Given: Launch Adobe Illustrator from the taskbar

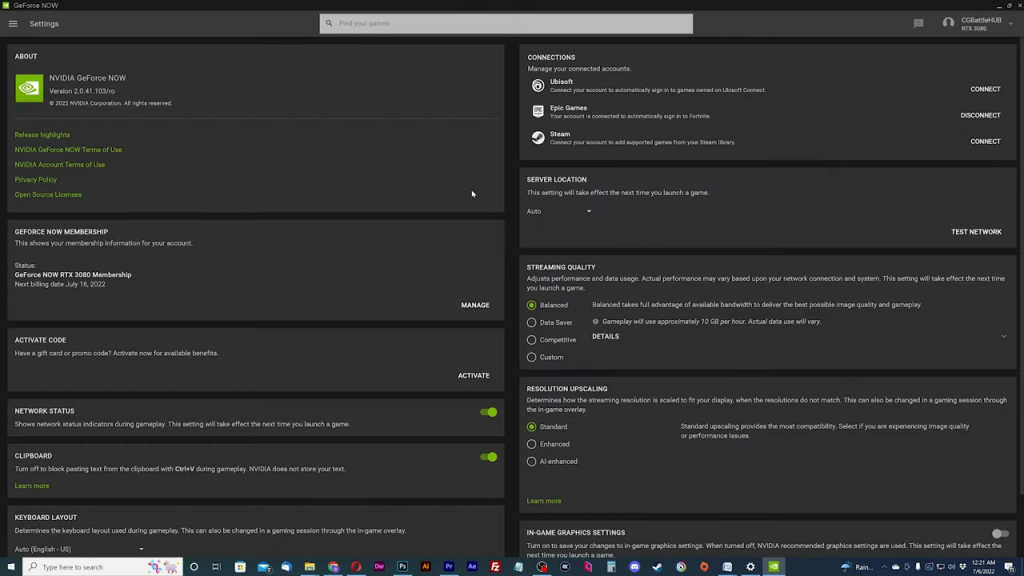Looking at the screenshot, I should point(426,567).
